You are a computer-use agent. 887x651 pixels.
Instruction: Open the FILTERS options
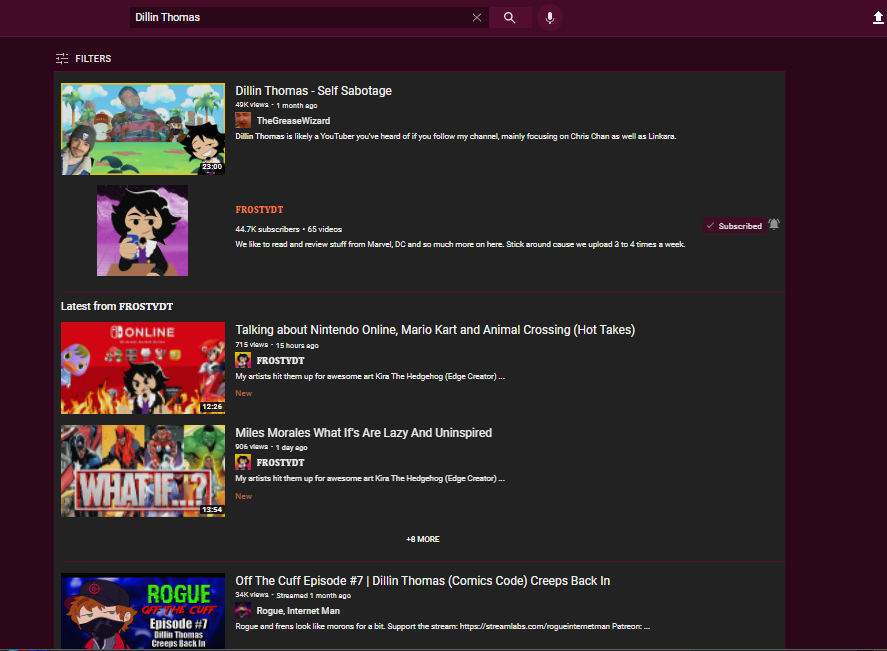pos(83,58)
